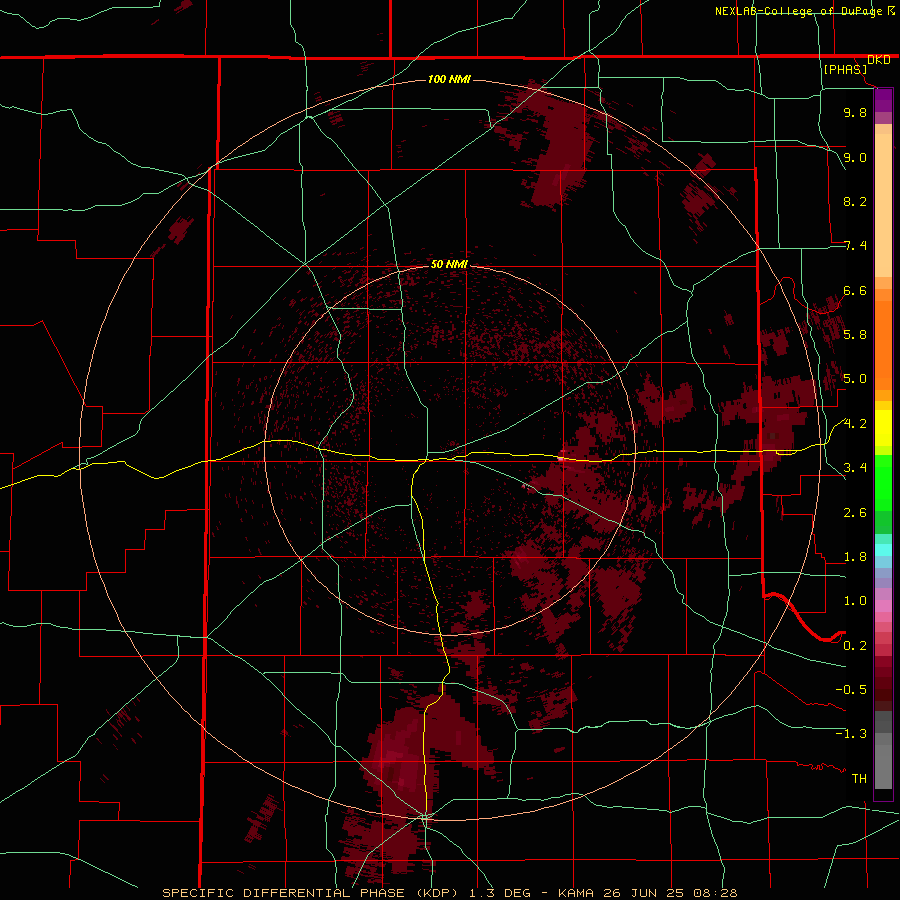Click the 0.2 scale value
The width and height of the screenshot is (900, 900).
(x=855, y=645)
